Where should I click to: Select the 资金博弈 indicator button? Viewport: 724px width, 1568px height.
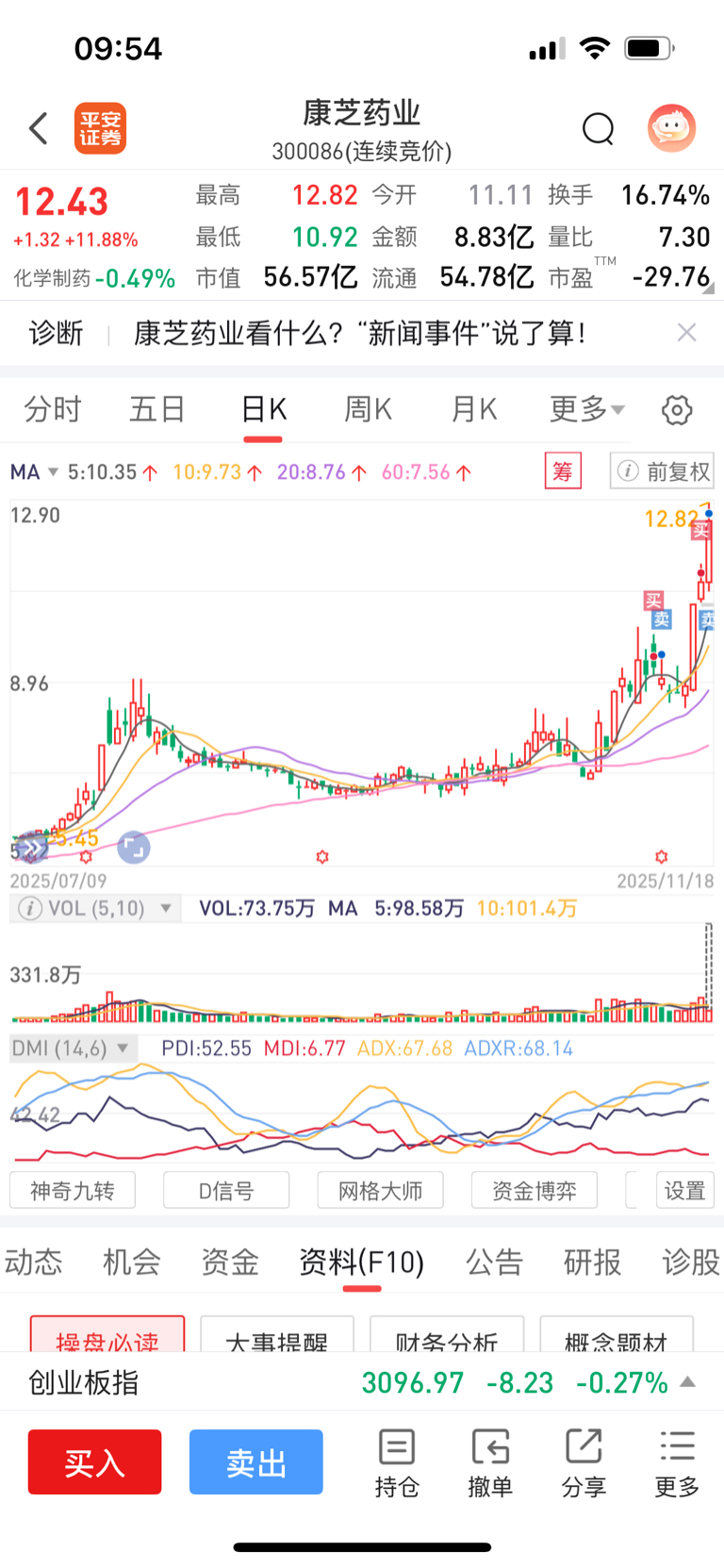click(x=535, y=1190)
